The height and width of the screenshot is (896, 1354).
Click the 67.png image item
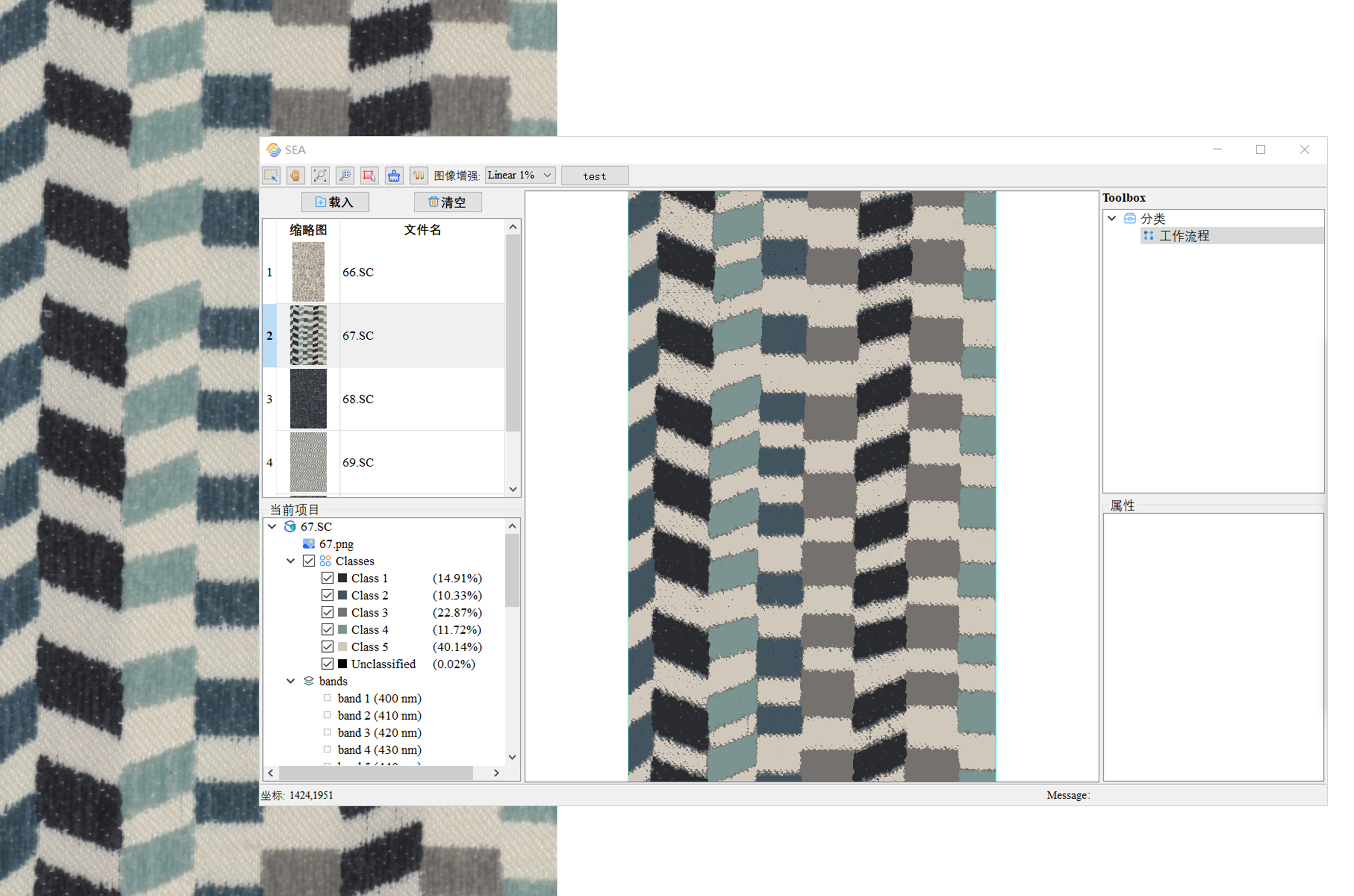point(336,543)
